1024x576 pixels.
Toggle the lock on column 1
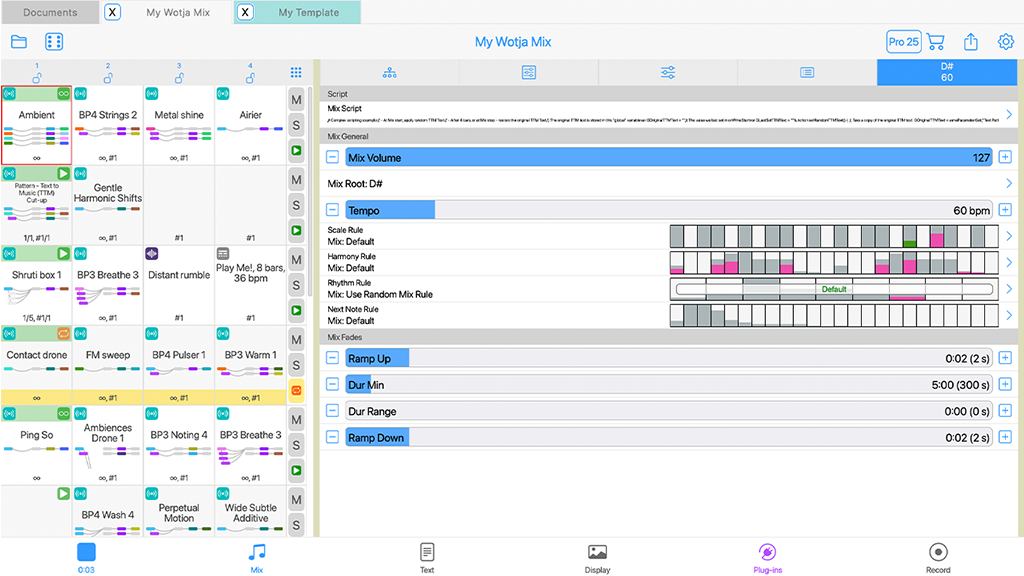[37, 77]
